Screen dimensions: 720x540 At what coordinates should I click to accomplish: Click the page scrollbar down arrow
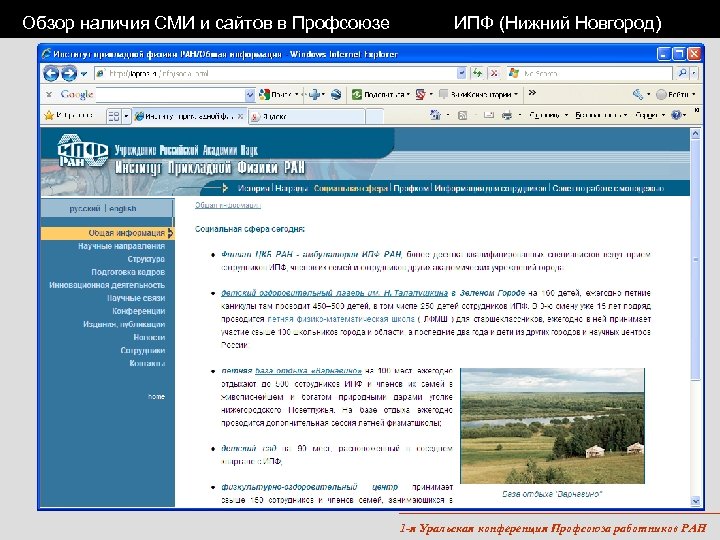(x=695, y=501)
